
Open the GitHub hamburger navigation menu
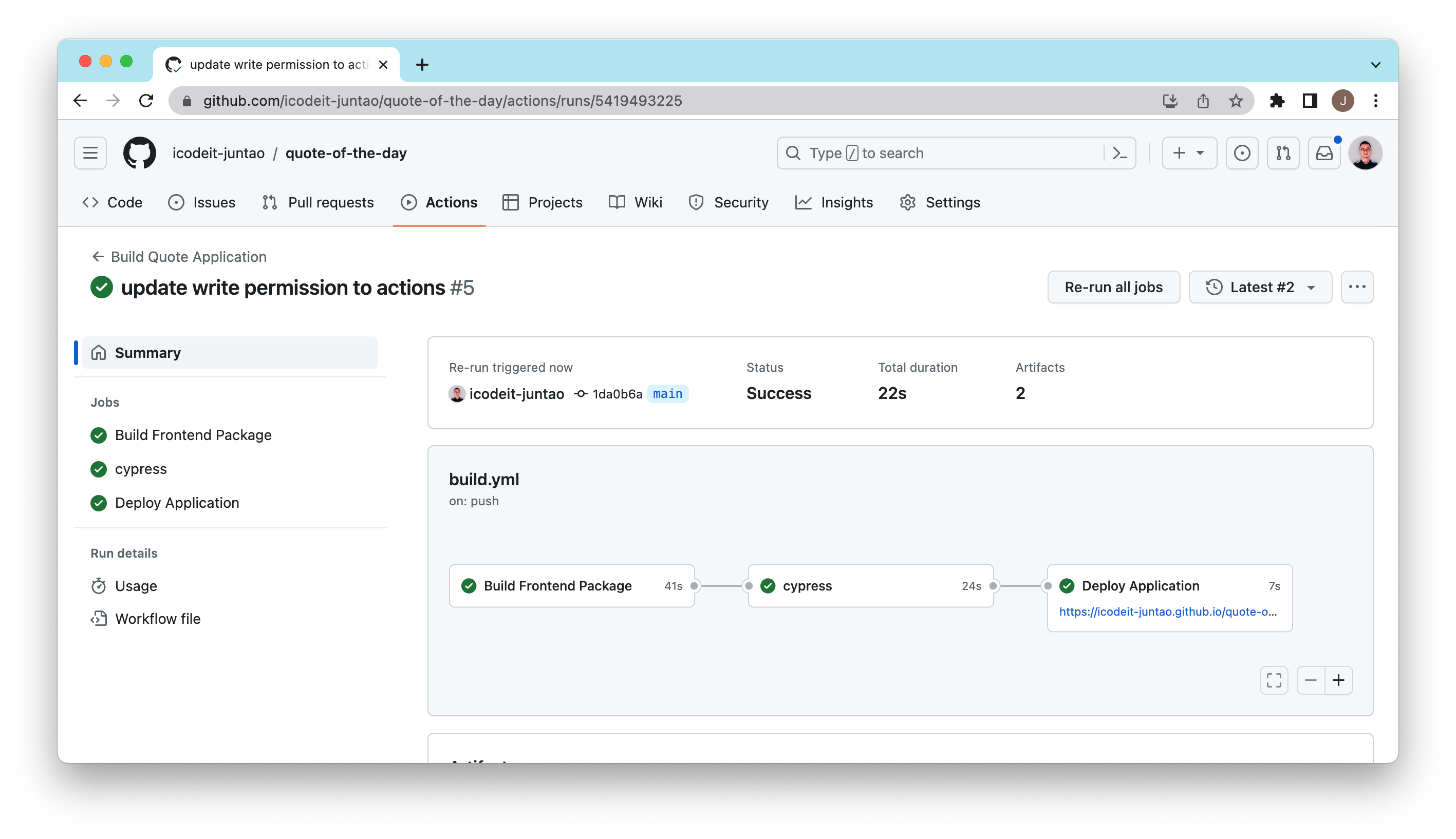tap(90, 154)
